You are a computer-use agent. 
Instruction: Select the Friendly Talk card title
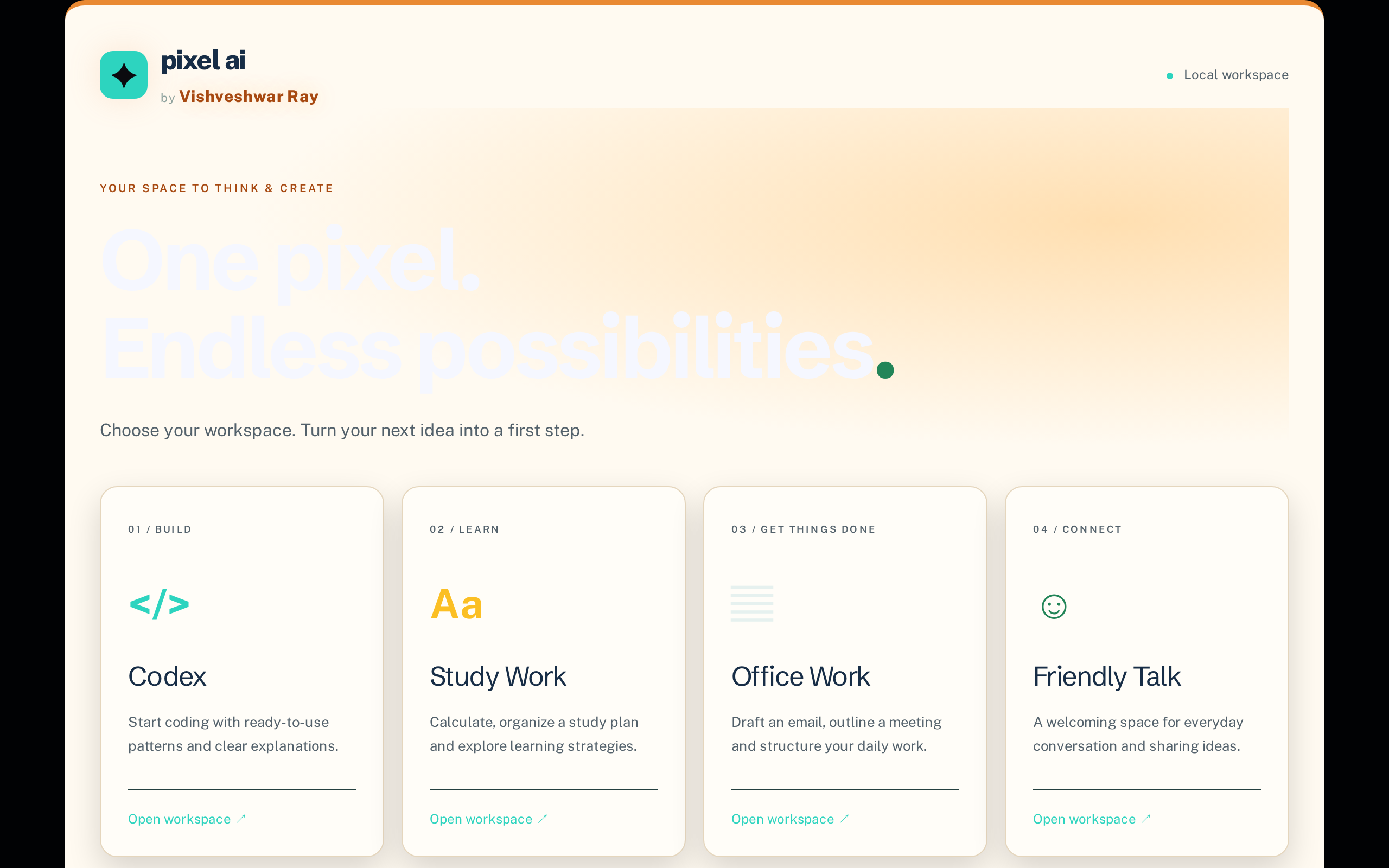[x=1107, y=676]
